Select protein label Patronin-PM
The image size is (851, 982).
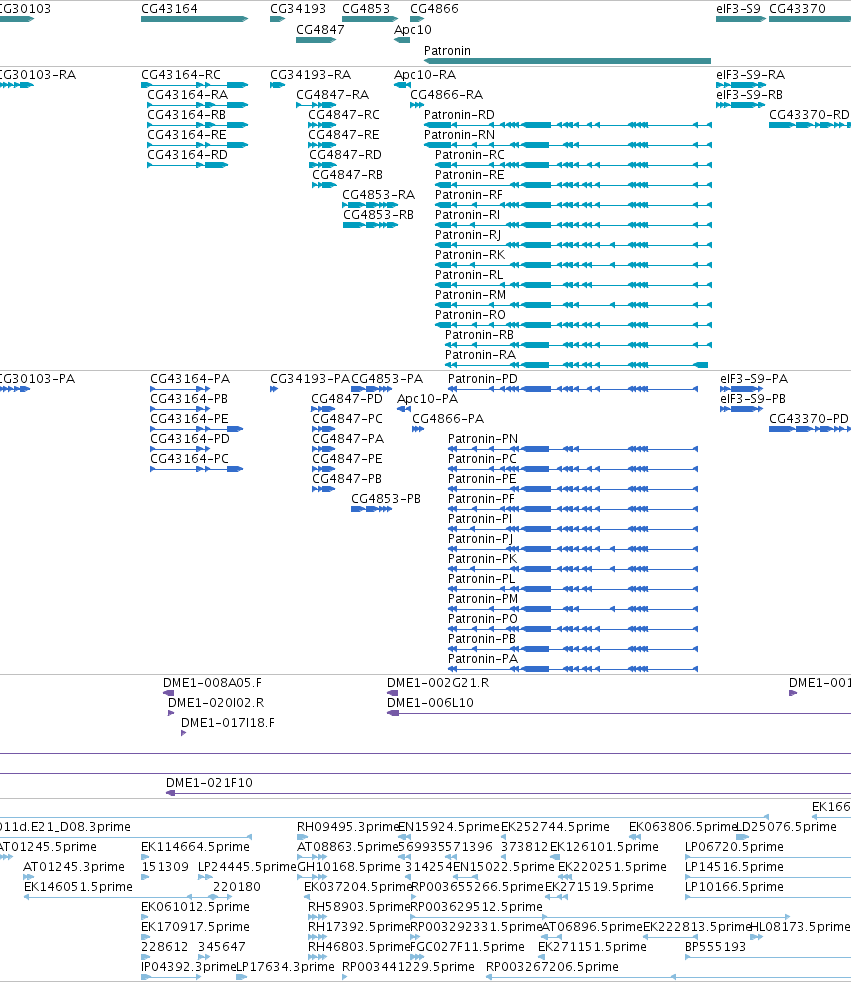coord(483,599)
